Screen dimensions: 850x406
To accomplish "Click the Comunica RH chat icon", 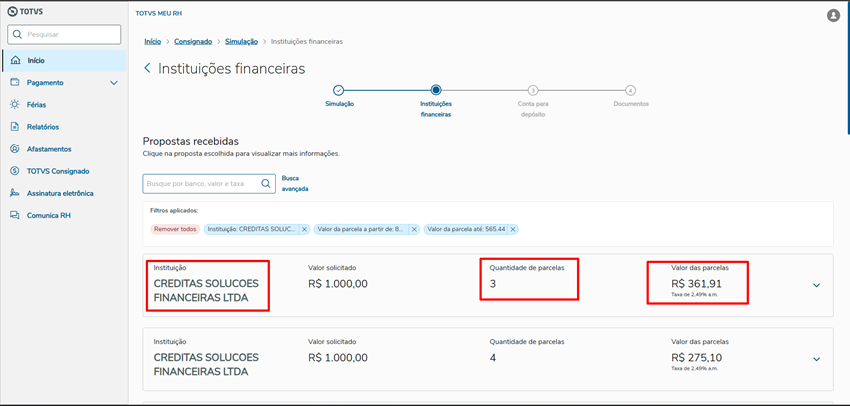I will pyautogui.click(x=15, y=216).
